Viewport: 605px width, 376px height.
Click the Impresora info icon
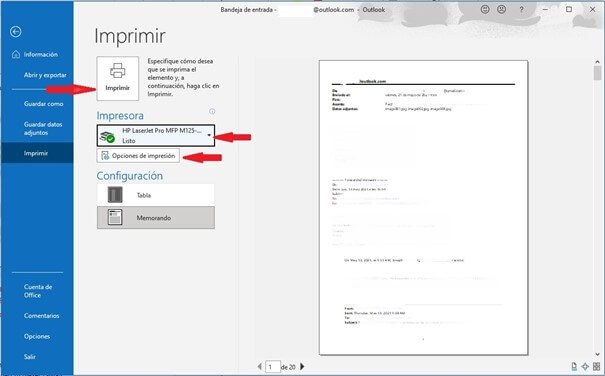coord(212,112)
